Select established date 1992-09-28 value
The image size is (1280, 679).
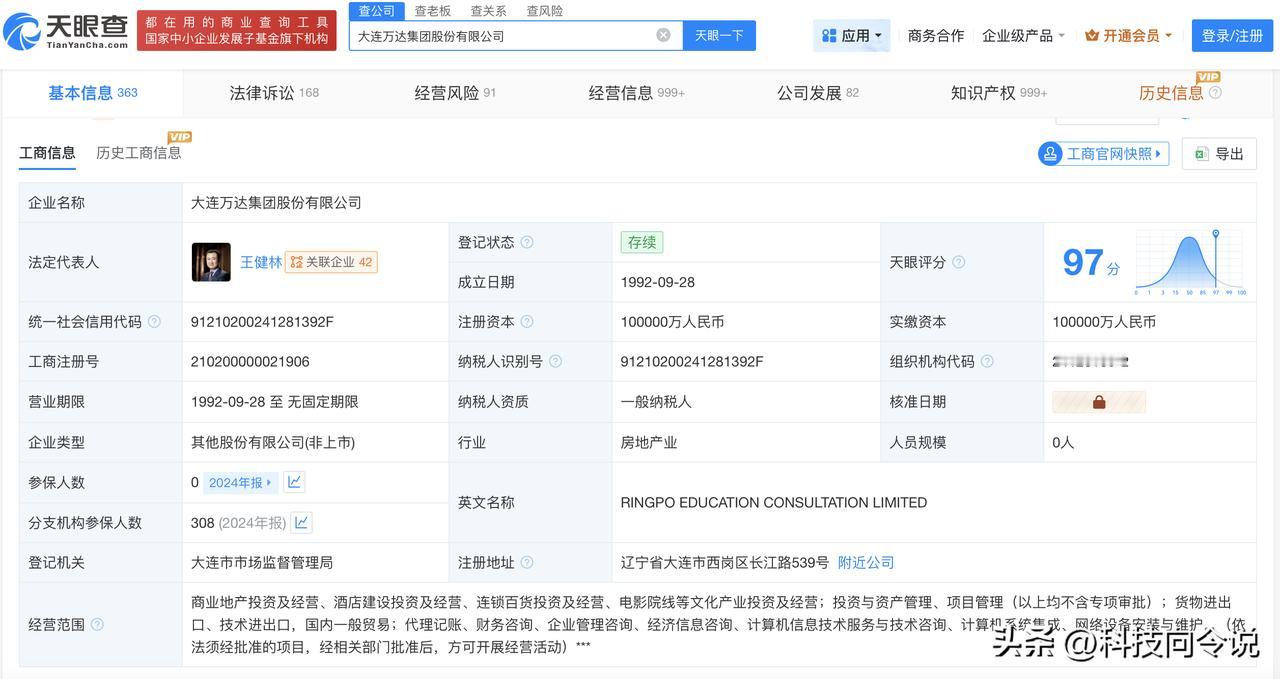coord(658,282)
